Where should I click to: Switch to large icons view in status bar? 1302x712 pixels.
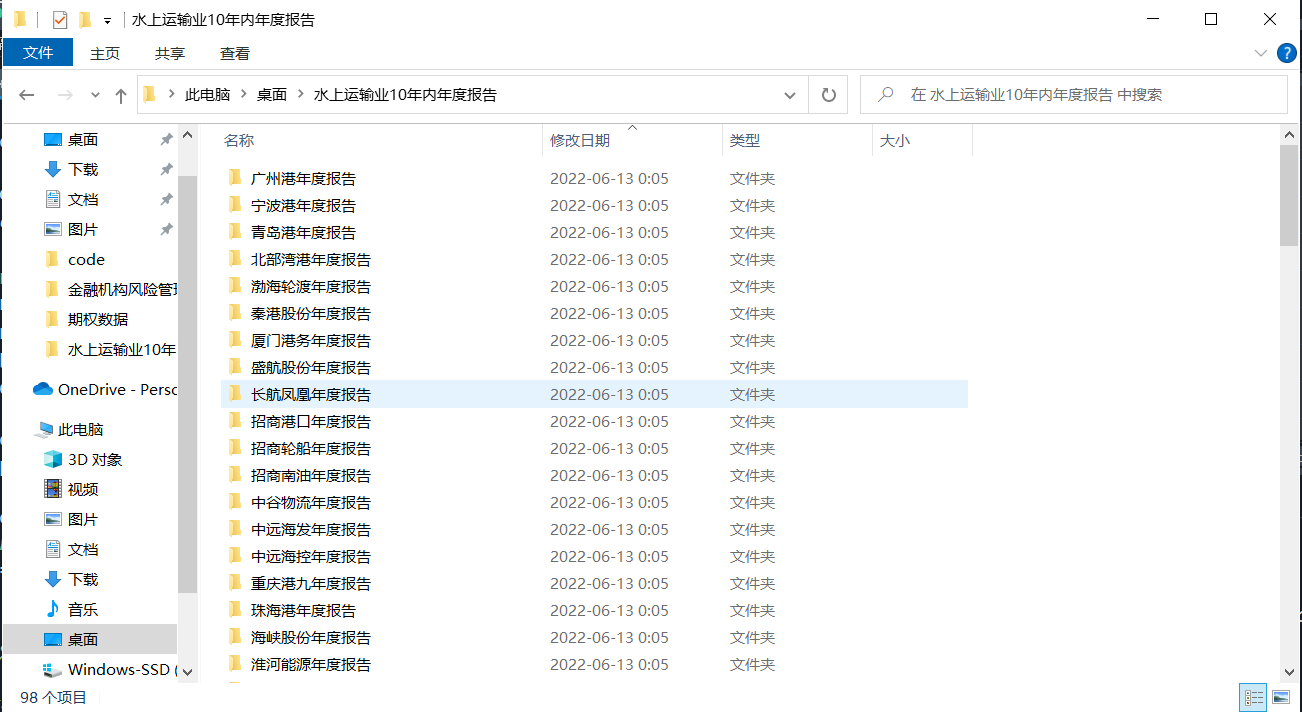click(1281, 698)
